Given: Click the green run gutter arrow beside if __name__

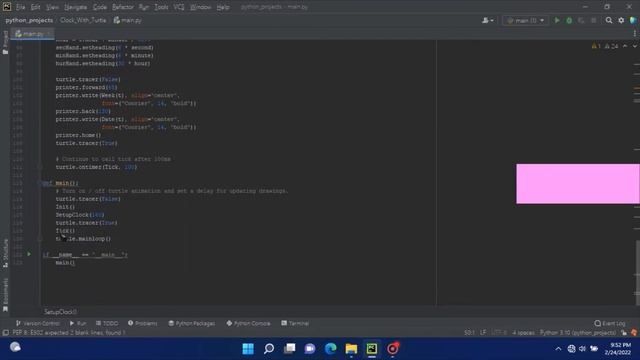Looking at the screenshot, I should click(x=29, y=254).
